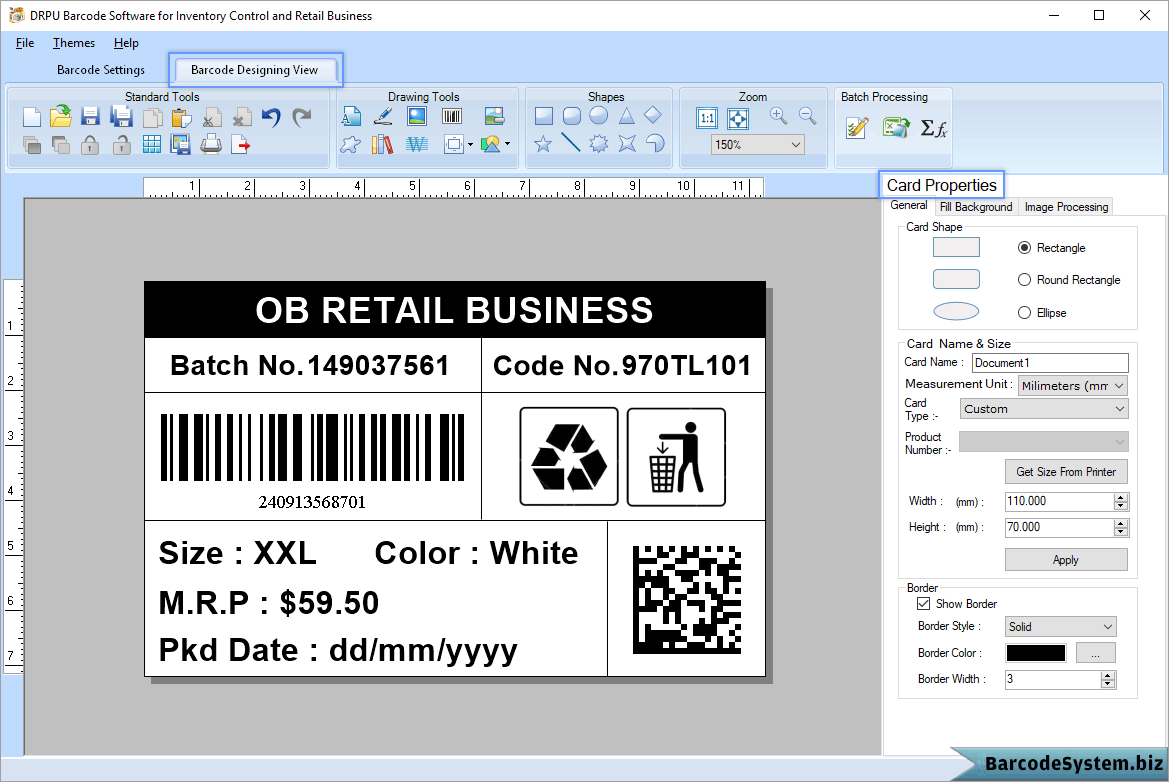Viewport: 1169px width, 782px height.
Task: Toggle the Show Border checkbox
Action: click(x=924, y=604)
